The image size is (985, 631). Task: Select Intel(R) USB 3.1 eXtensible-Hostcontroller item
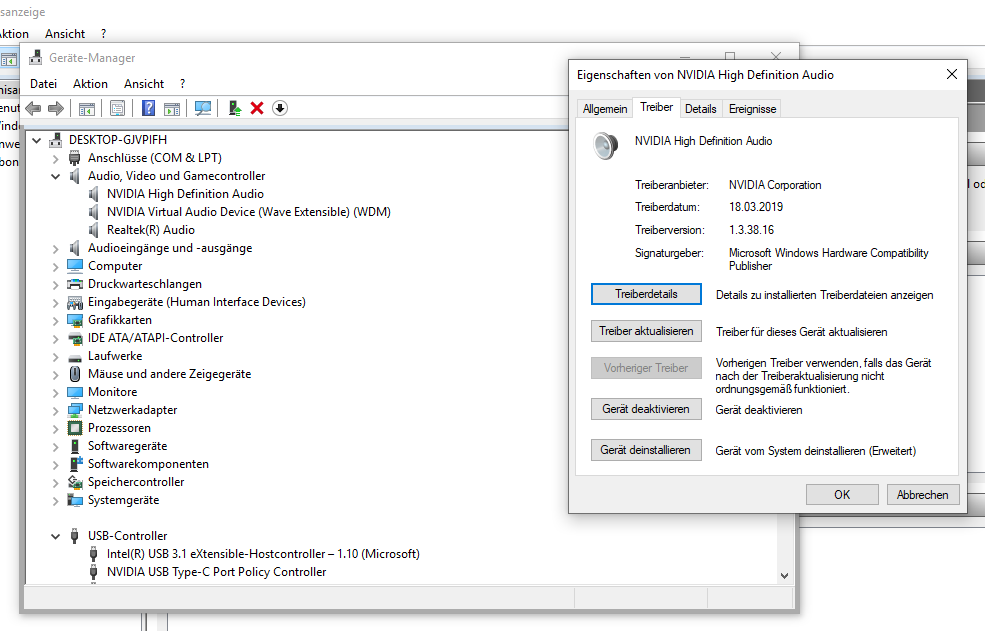(x=263, y=554)
